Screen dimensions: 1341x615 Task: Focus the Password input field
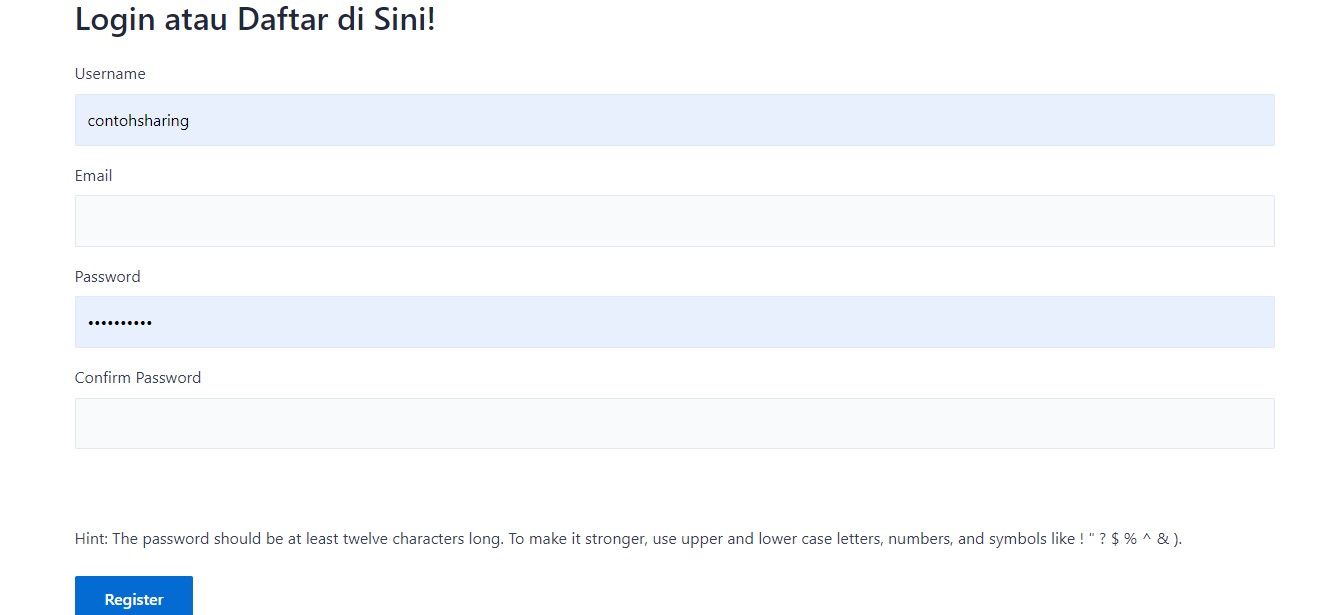pos(674,322)
